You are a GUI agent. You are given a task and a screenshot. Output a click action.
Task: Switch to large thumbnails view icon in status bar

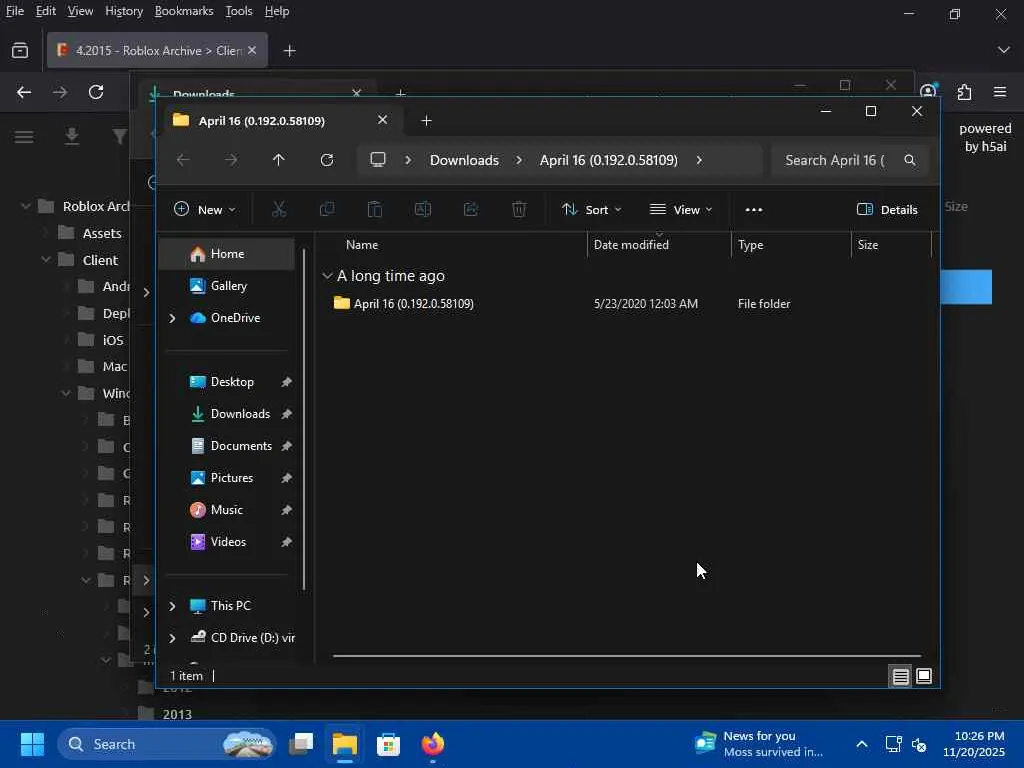[x=924, y=676]
